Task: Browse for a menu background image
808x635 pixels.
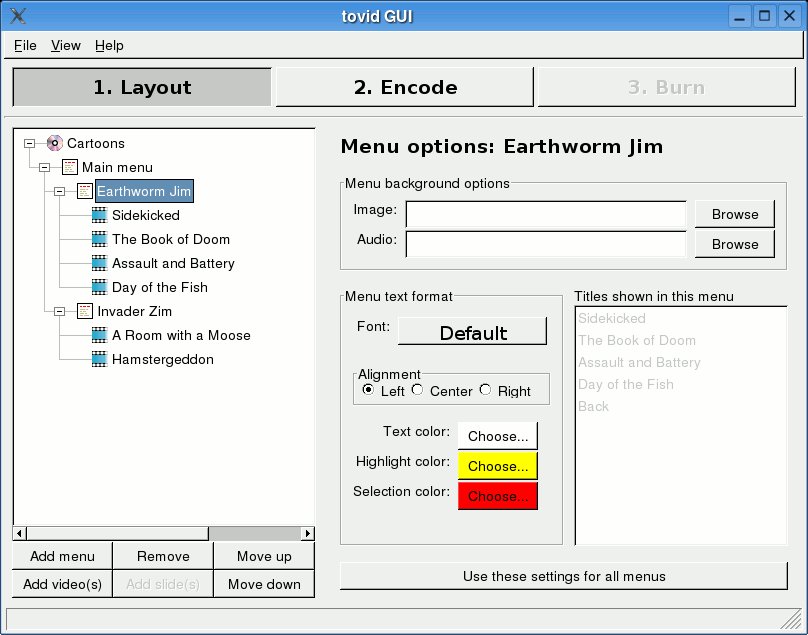Action: (x=735, y=214)
